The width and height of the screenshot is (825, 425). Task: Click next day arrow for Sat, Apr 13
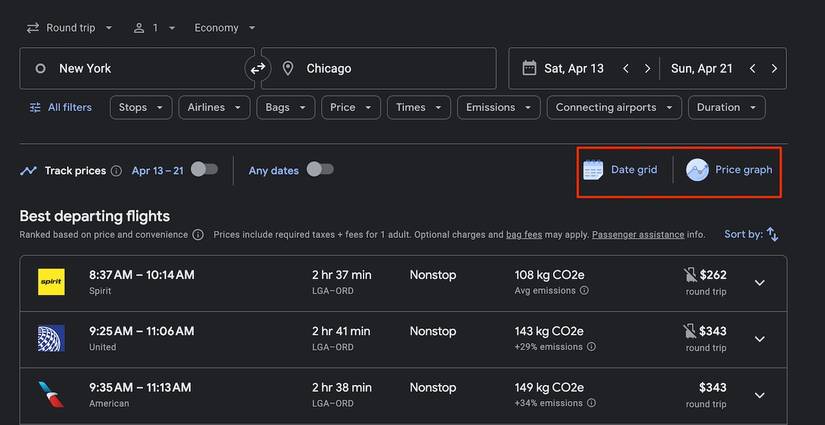click(648, 69)
